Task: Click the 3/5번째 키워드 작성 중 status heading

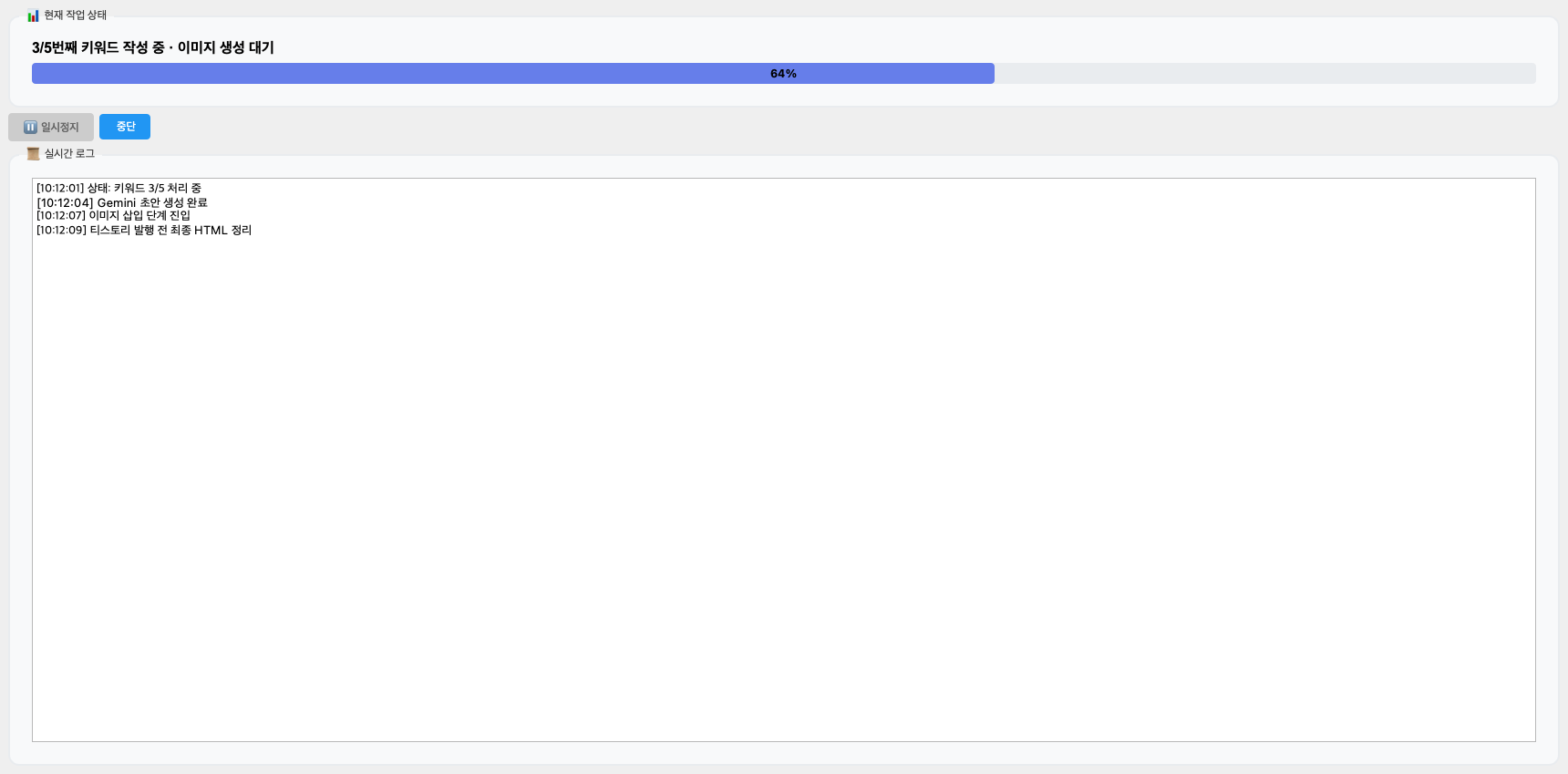Action: [98, 47]
